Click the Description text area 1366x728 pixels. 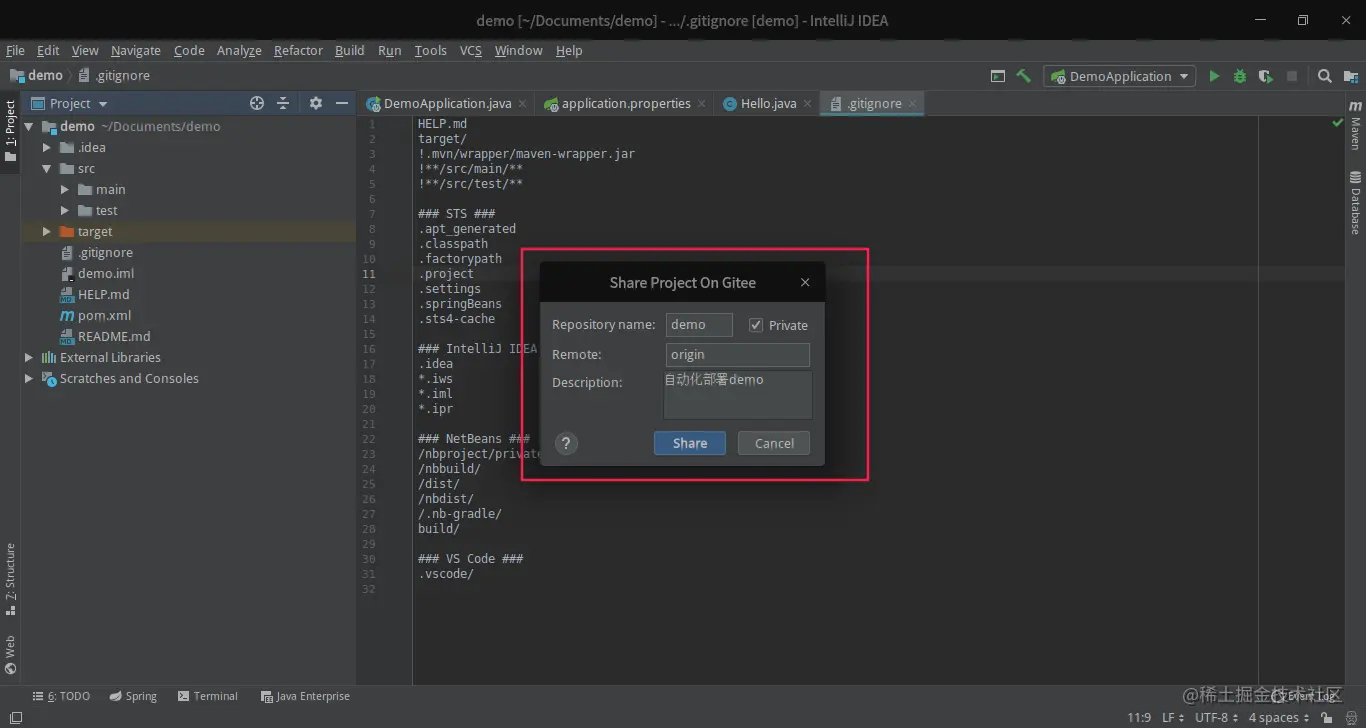(738, 395)
